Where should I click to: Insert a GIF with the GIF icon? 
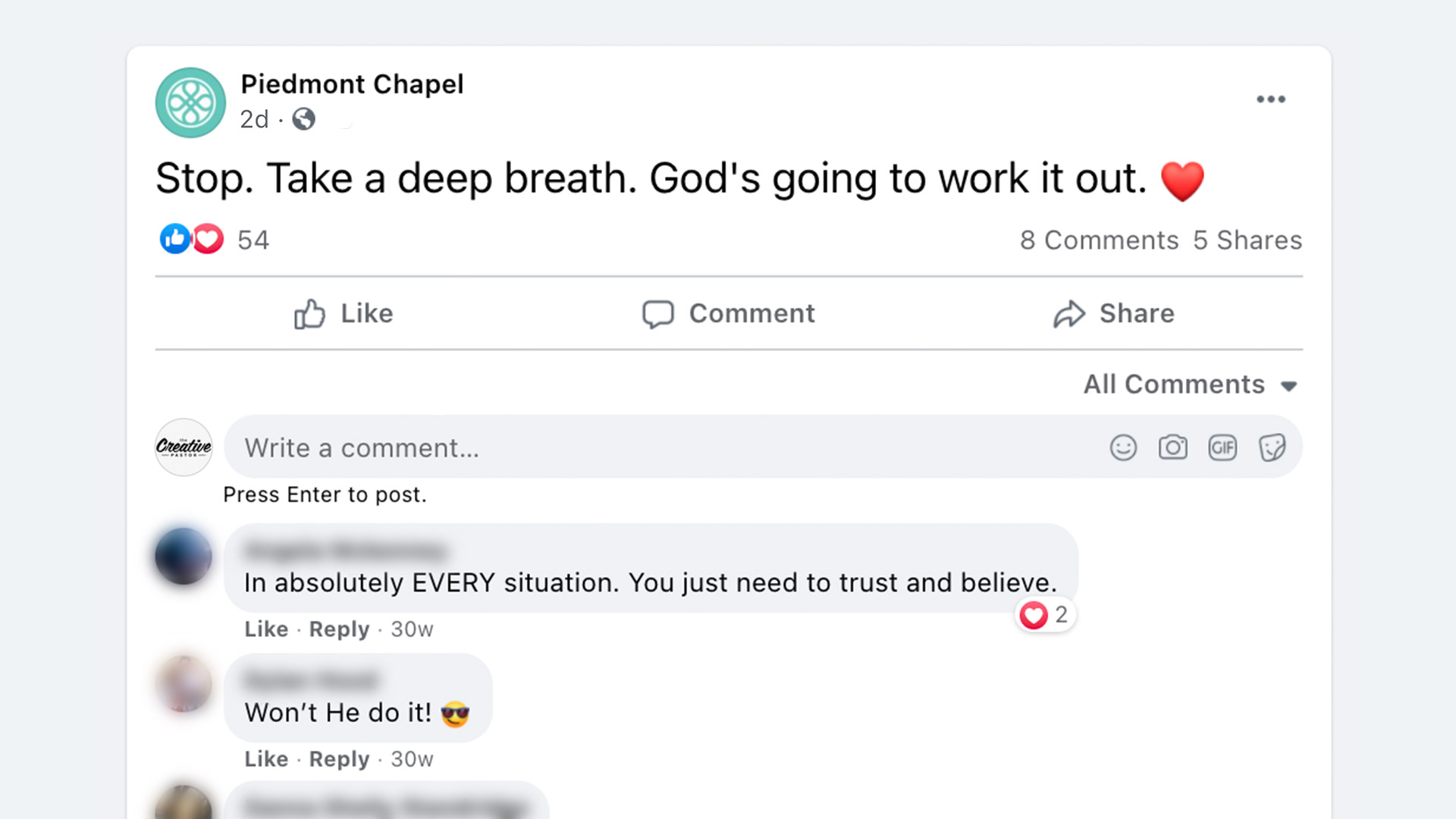tap(1222, 447)
